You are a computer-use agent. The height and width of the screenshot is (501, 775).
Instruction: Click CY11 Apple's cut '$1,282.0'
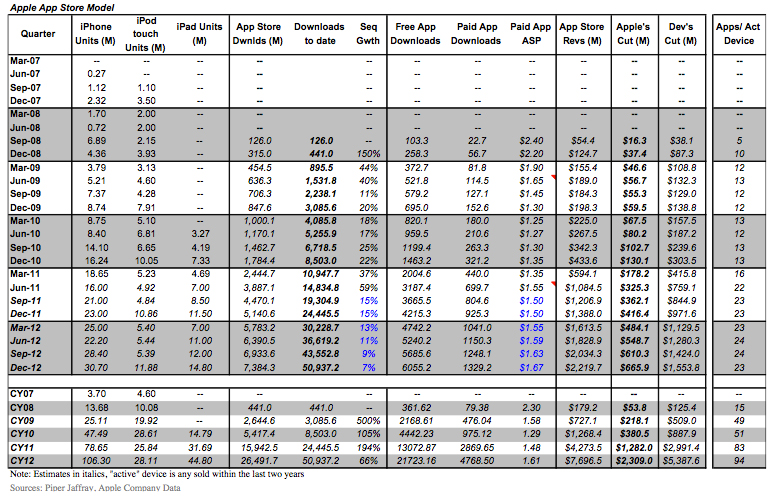pyautogui.click(x=634, y=448)
